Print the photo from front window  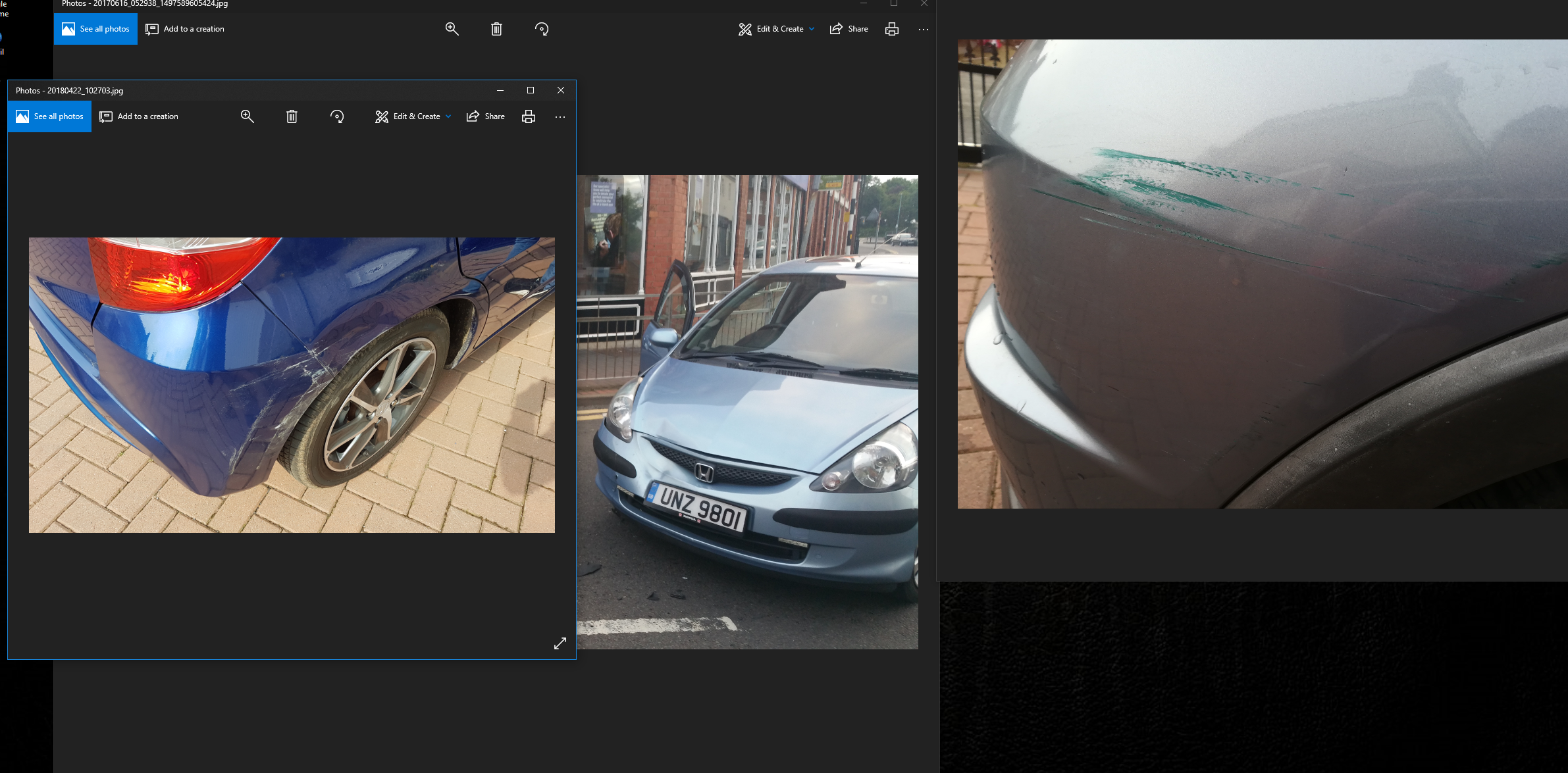(528, 116)
